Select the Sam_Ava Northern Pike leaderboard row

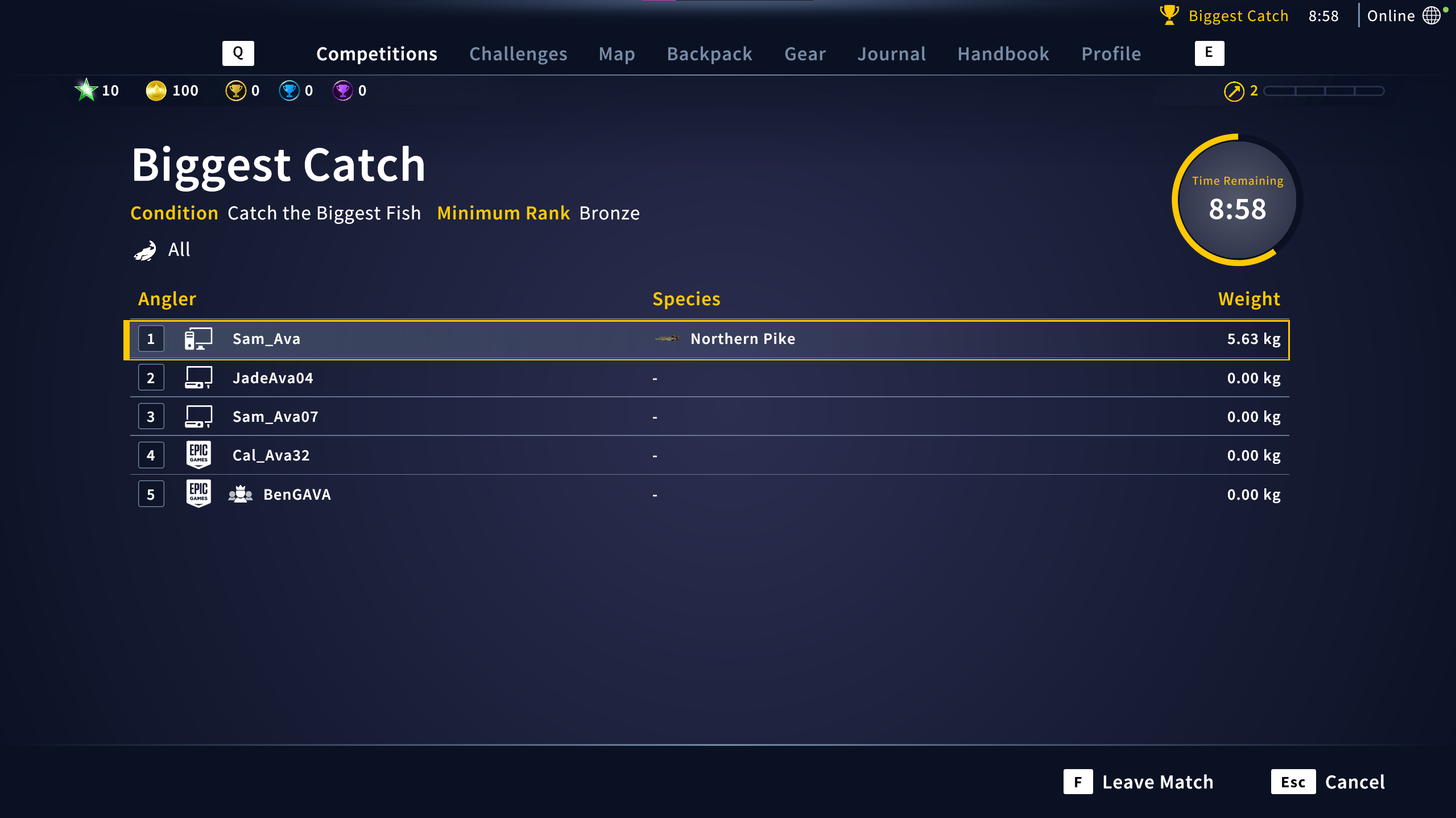tap(706, 339)
